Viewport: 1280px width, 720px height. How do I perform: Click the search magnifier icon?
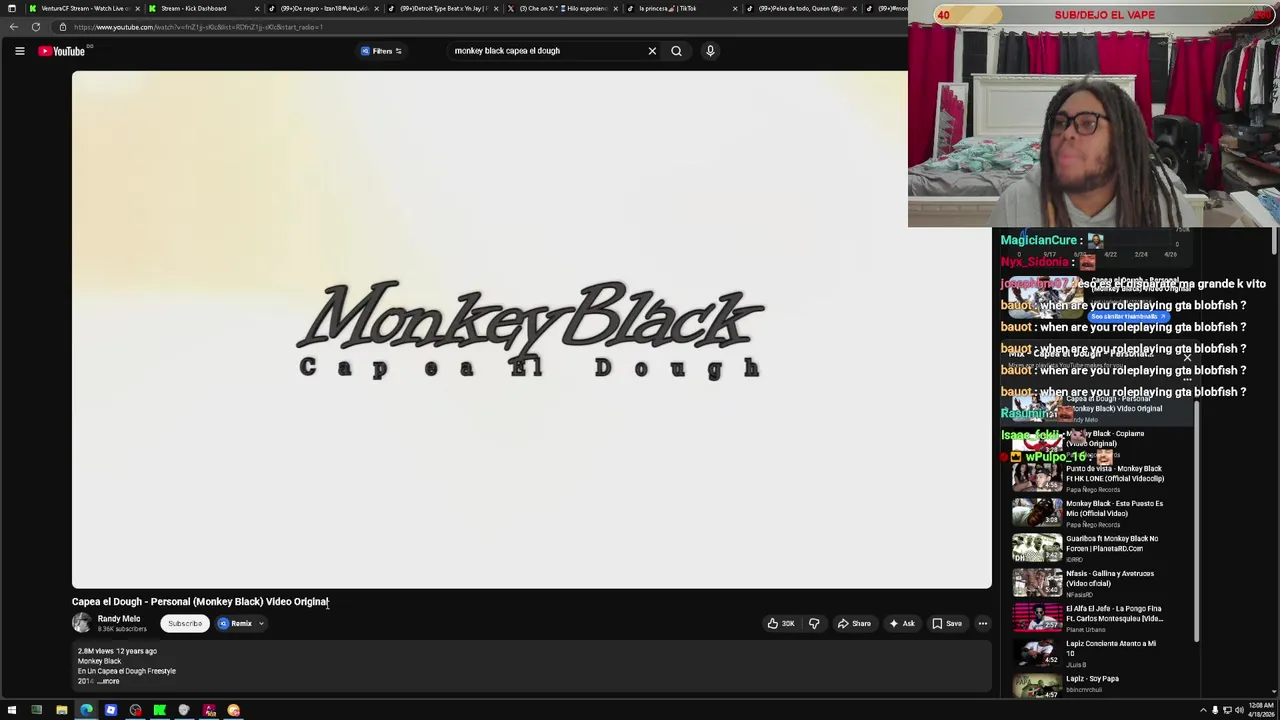[676, 51]
